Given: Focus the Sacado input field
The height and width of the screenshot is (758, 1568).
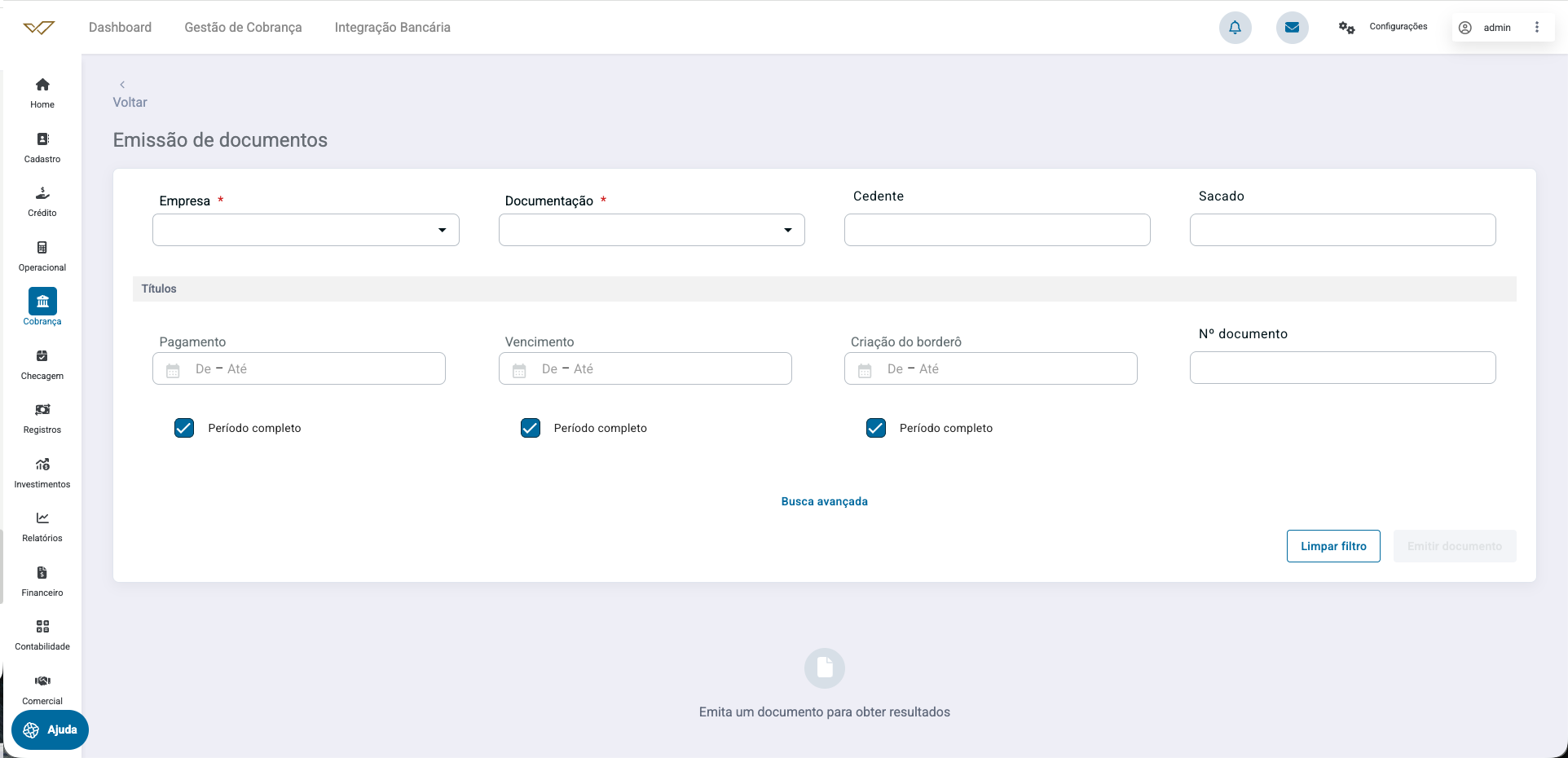Looking at the screenshot, I should [1343, 230].
